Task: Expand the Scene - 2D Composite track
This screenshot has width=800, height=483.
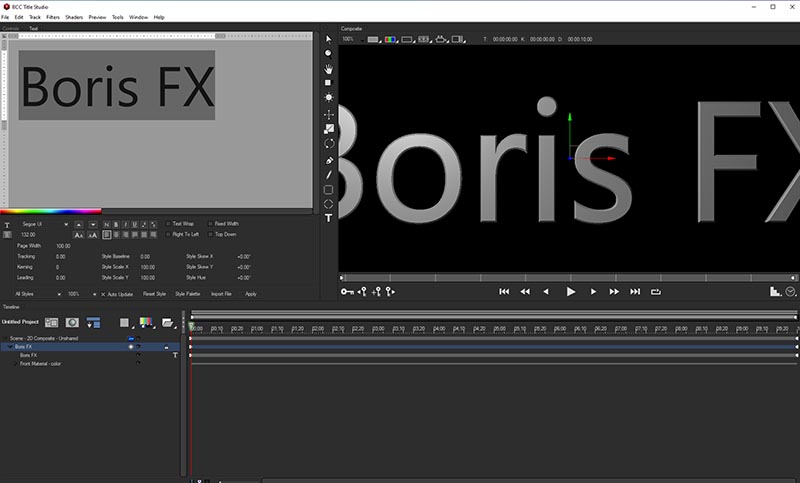Action: [6, 338]
